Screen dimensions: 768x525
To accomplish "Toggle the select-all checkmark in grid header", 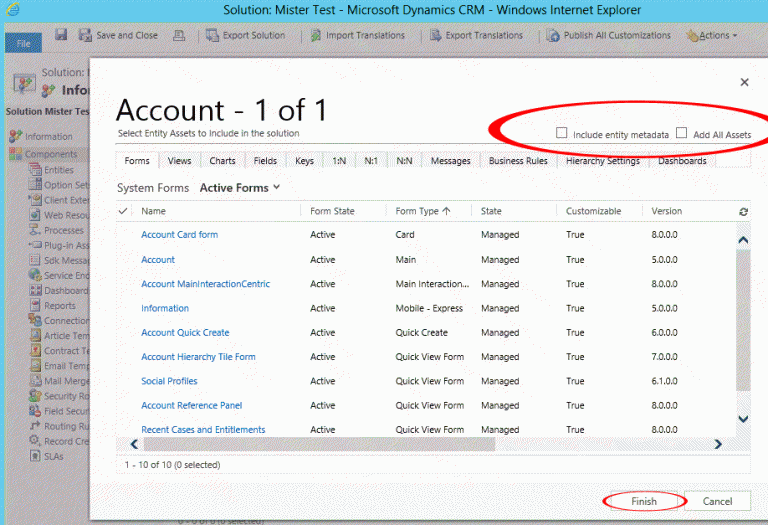I will (x=123, y=211).
